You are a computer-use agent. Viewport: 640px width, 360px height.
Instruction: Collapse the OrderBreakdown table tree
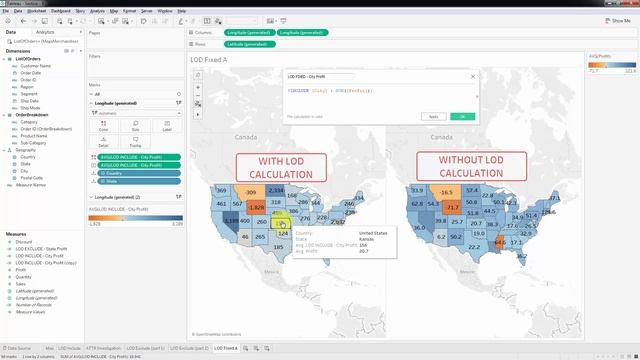(x=4, y=115)
